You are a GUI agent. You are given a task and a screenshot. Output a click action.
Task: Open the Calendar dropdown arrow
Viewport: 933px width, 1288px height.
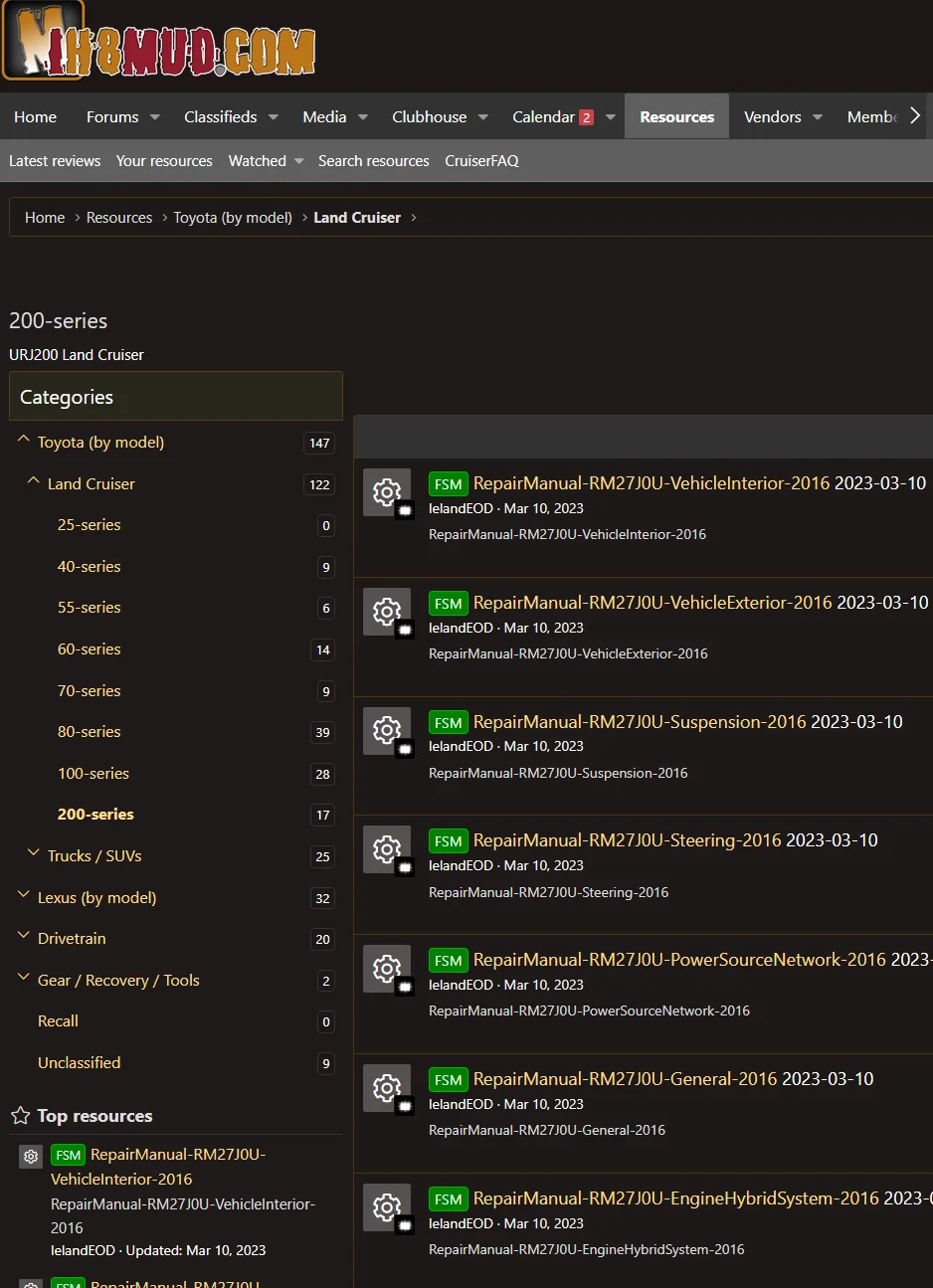coord(610,117)
